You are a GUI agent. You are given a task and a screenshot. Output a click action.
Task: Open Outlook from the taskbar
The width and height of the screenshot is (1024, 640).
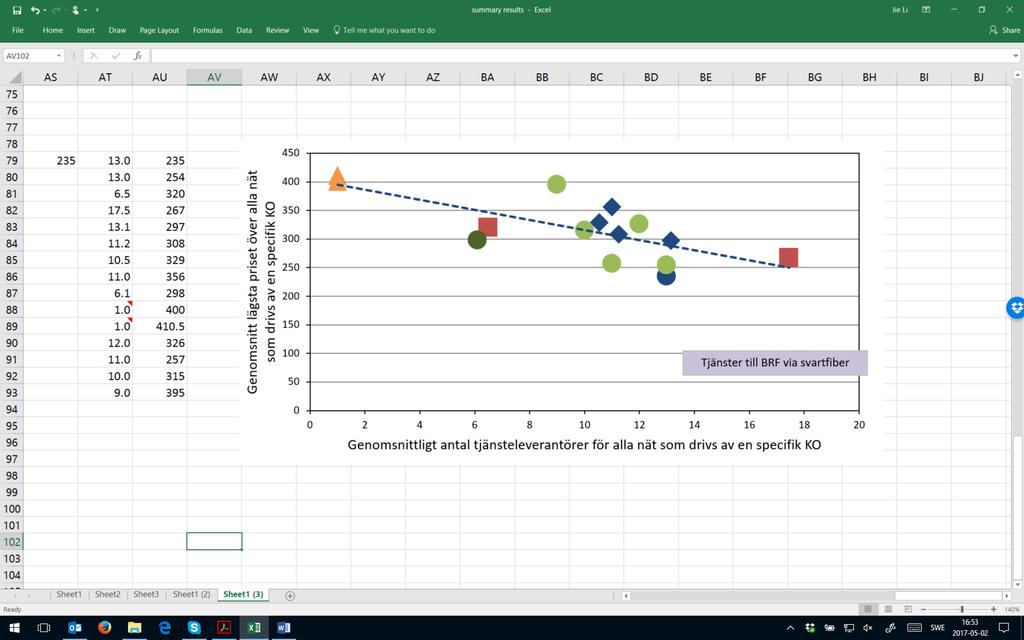coord(74,628)
